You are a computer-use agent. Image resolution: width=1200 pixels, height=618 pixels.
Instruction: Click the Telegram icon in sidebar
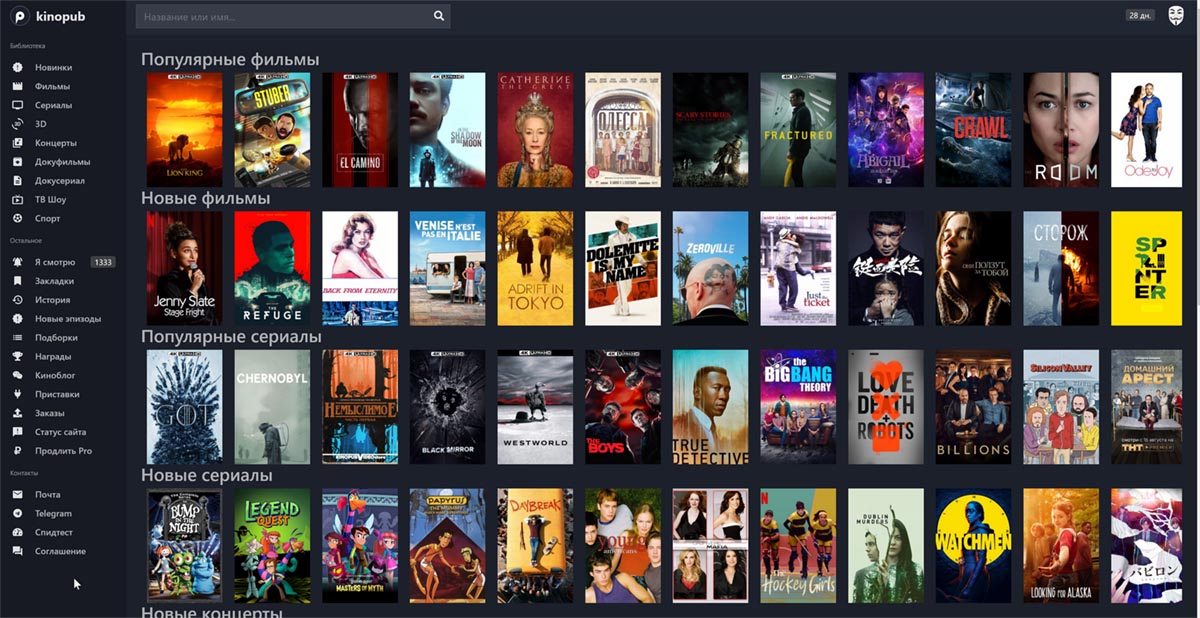click(17, 513)
